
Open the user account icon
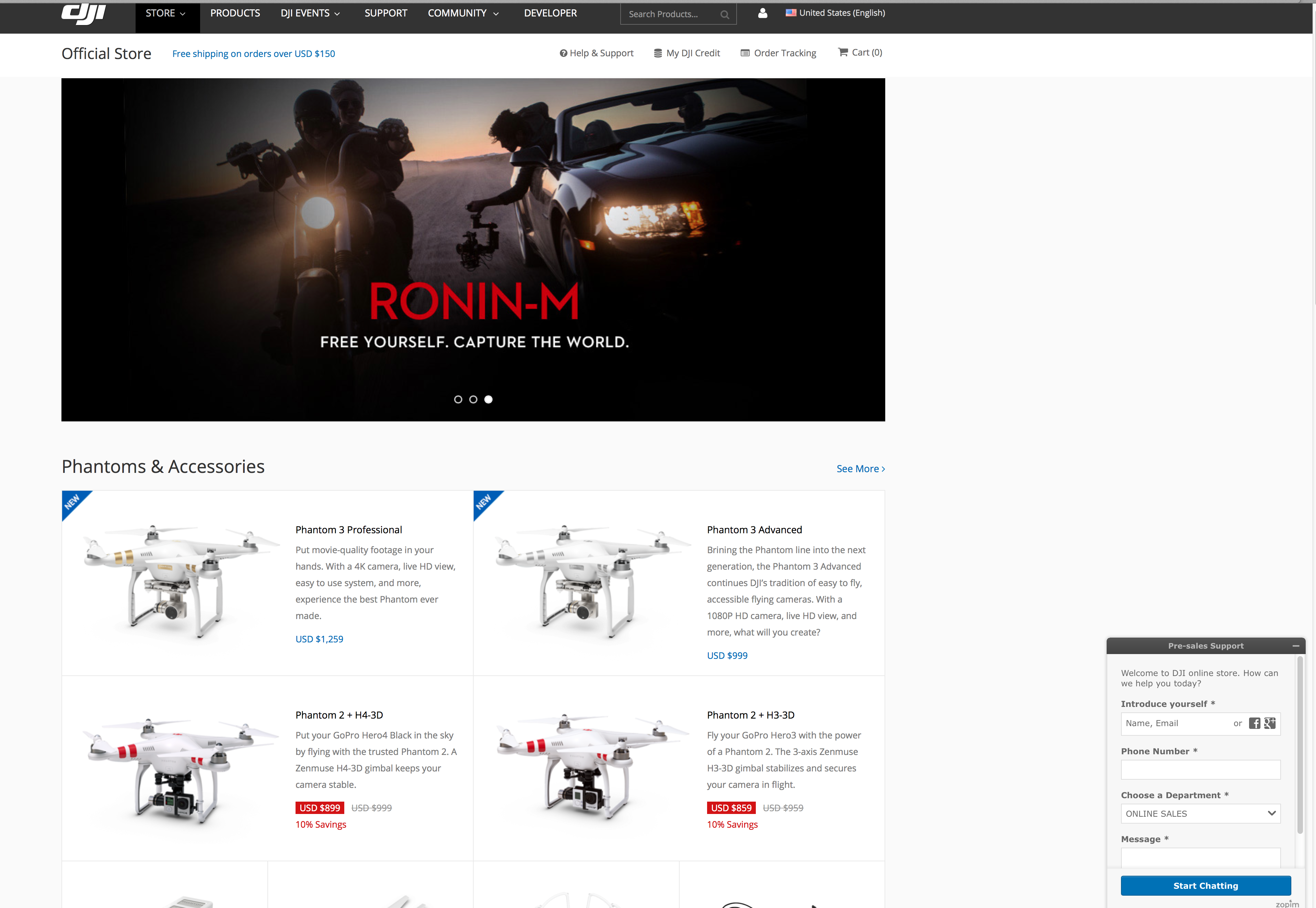point(762,13)
